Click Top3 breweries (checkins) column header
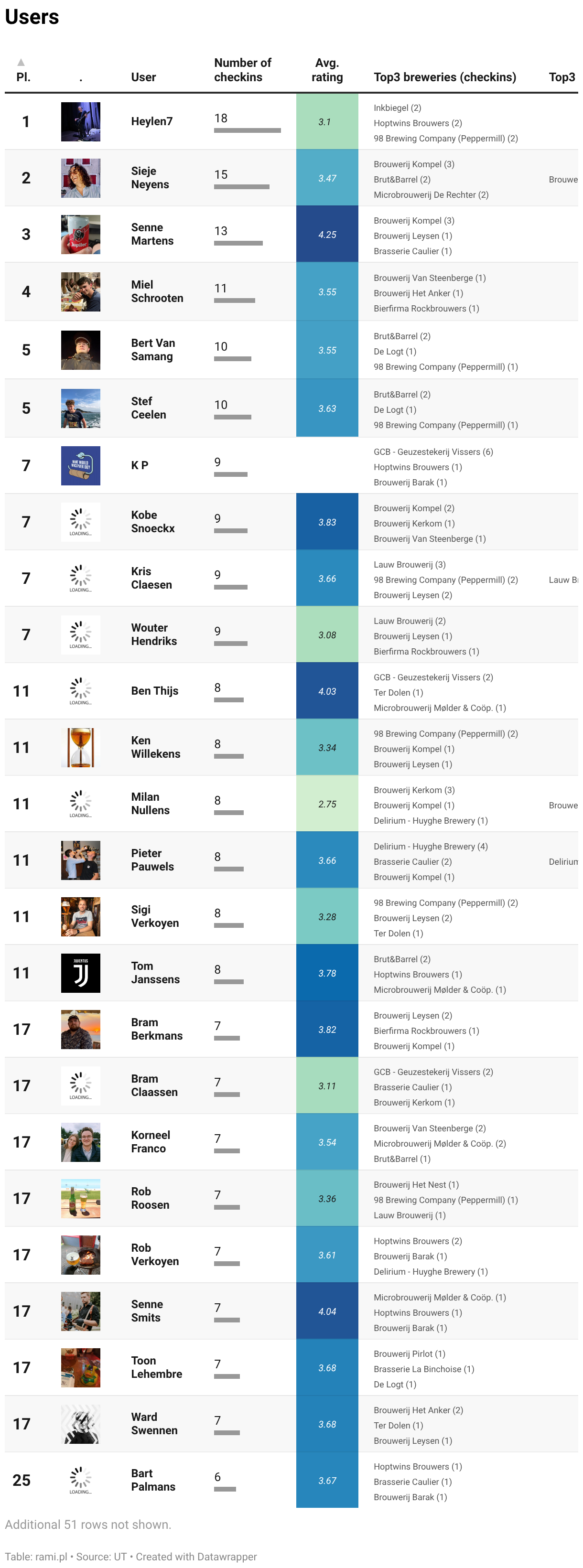 coord(445,77)
